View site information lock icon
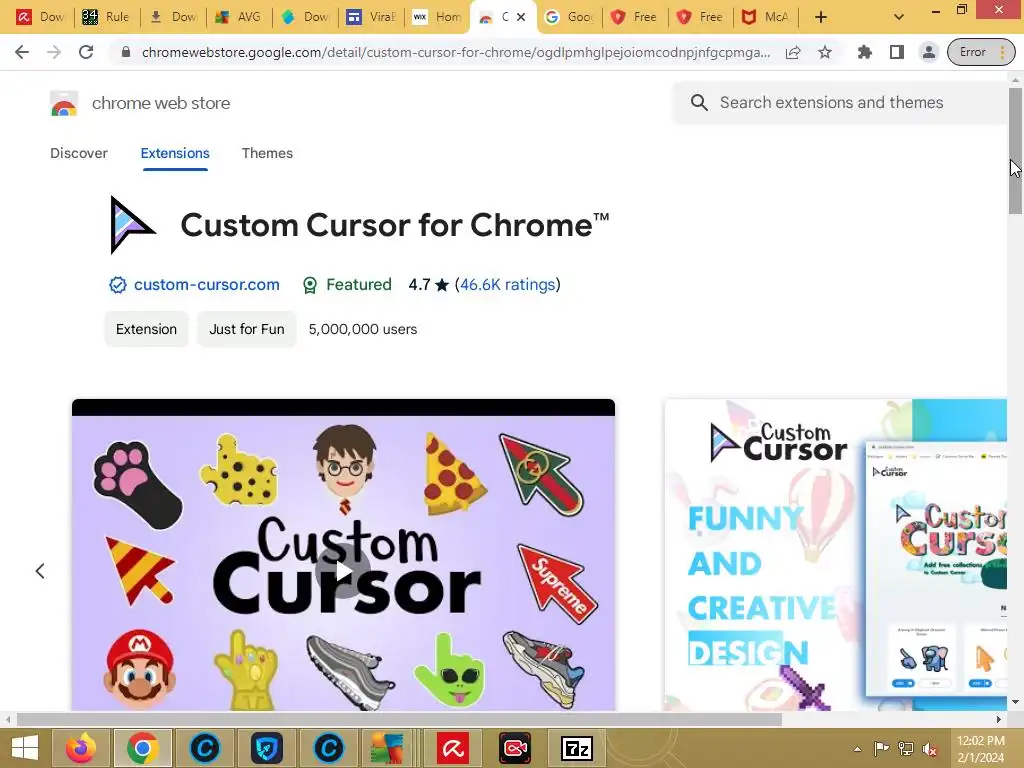This screenshot has height=768, width=1024. 126,52
